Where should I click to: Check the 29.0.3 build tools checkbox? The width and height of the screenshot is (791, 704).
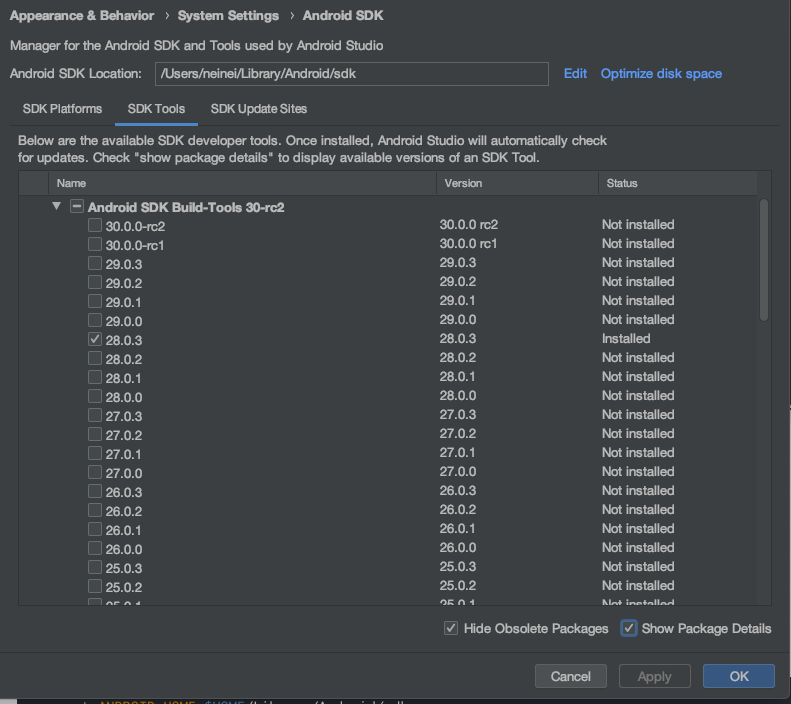tap(95, 263)
